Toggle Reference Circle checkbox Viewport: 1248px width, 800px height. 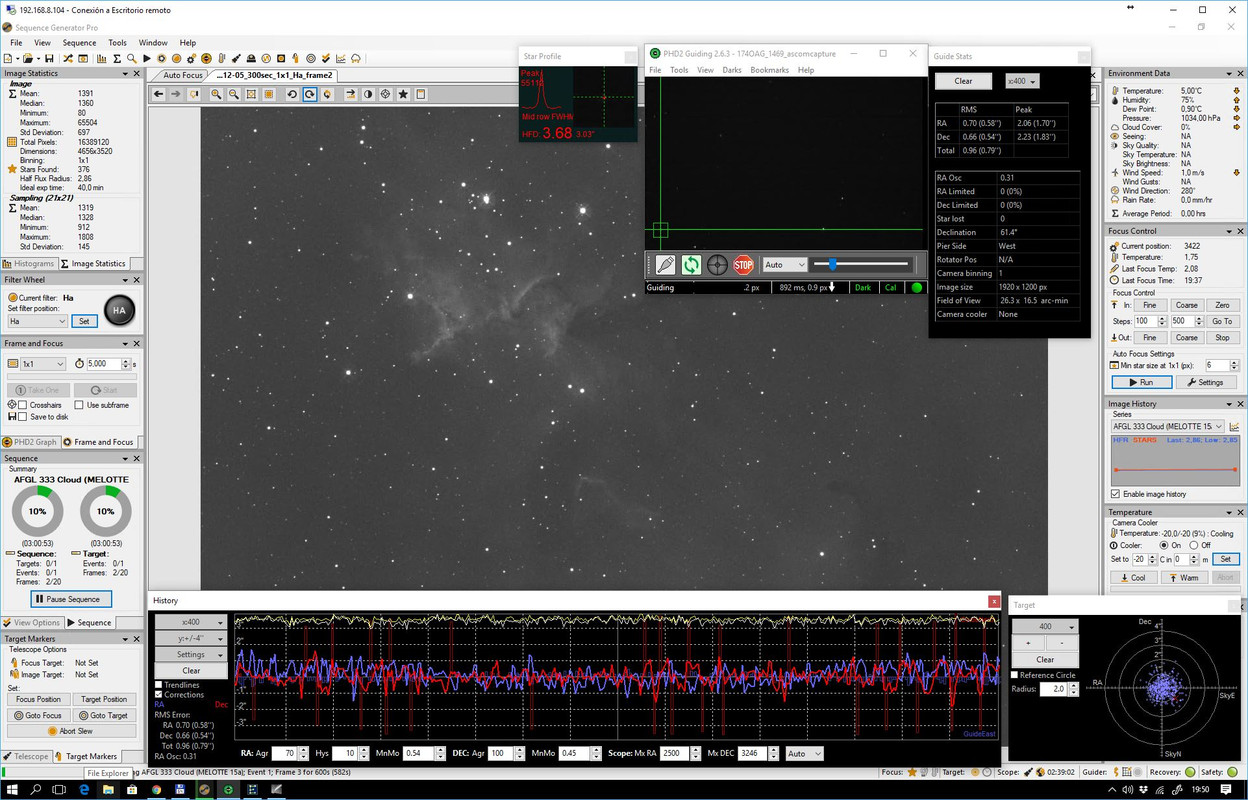point(1015,675)
